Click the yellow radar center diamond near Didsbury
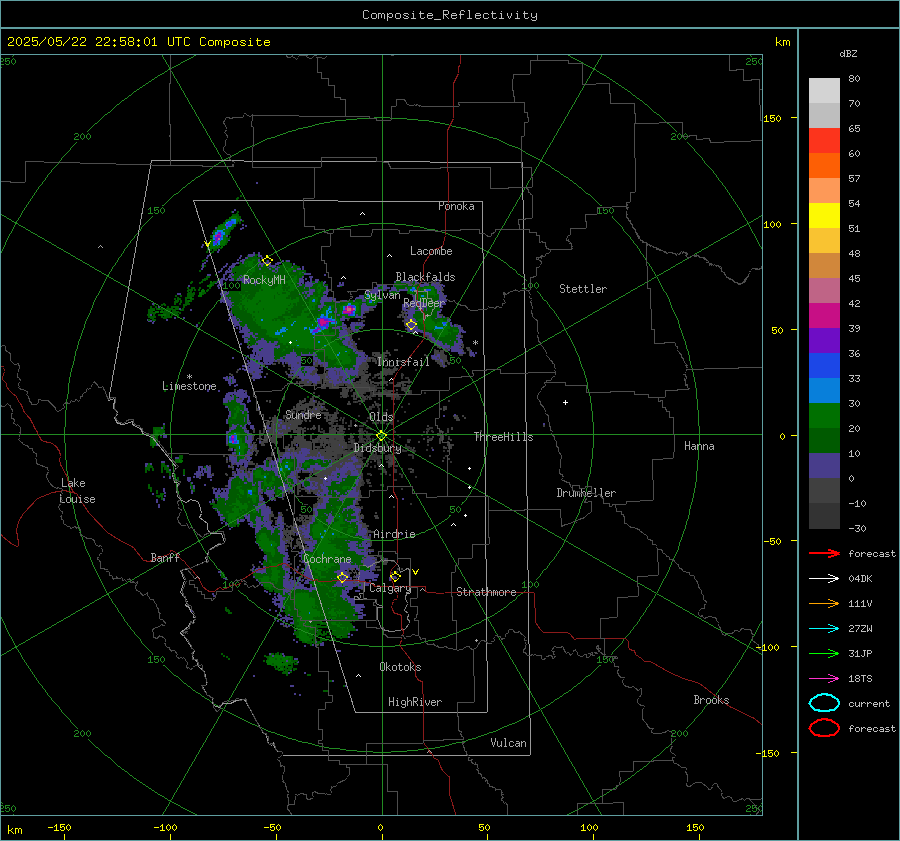Image resolution: width=900 pixels, height=841 pixels. tap(381, 436)
